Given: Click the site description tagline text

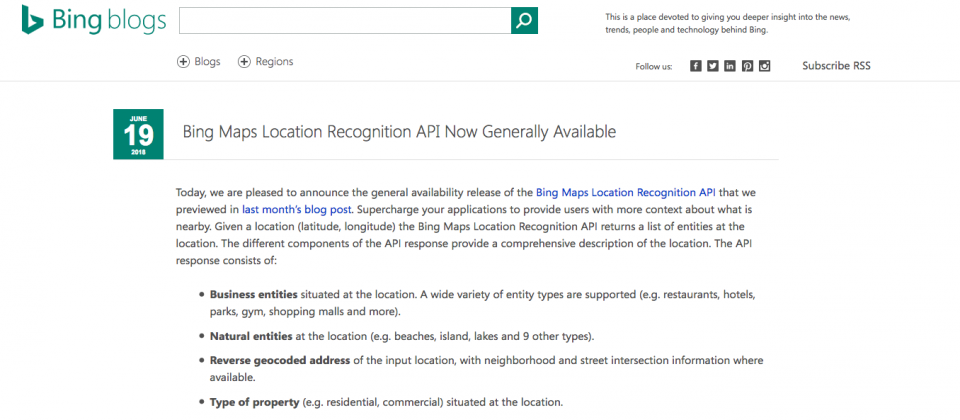Looking at the screenshot, I should (727, 23).
